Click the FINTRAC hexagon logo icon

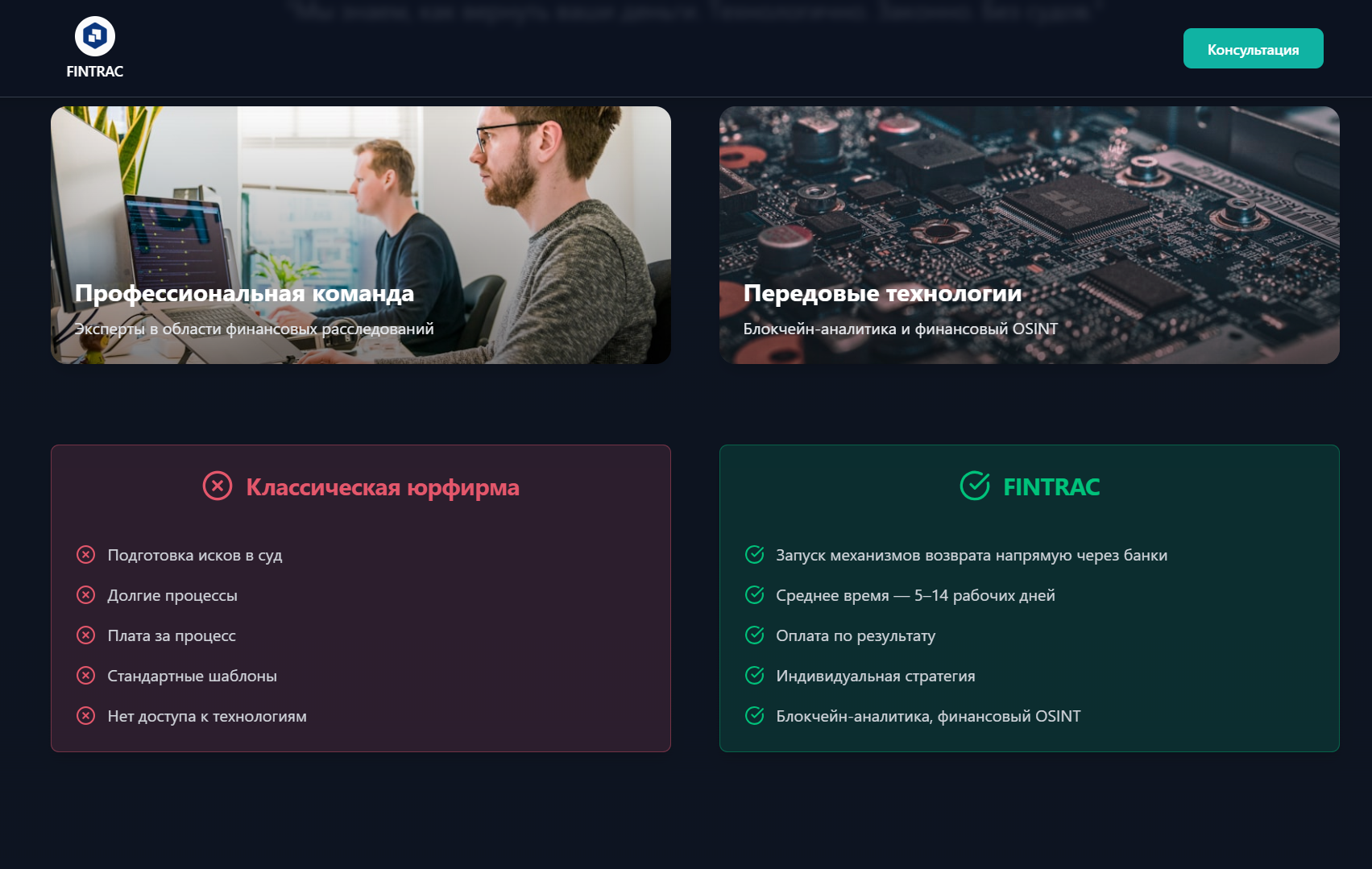point(95,37)
